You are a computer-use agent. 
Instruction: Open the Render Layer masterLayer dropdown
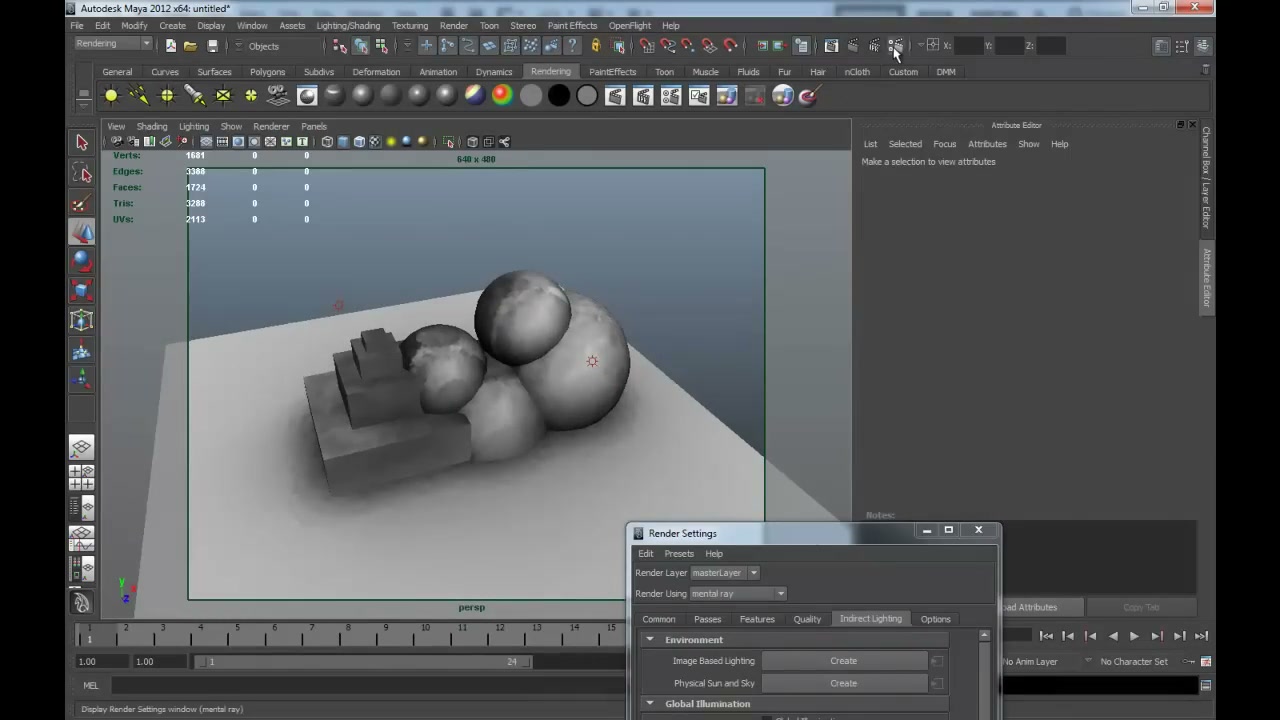(x=725, y=573)
